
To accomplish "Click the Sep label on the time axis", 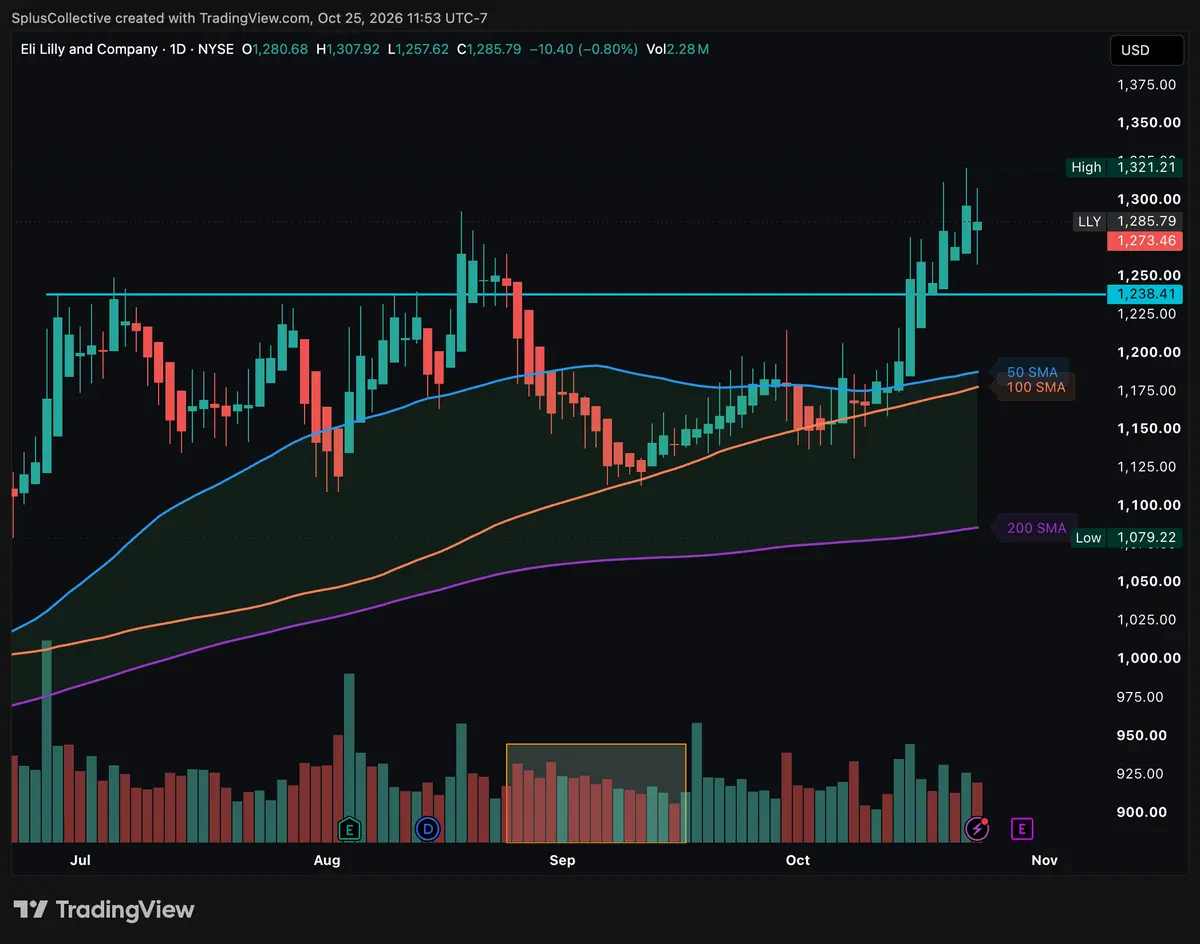I will pyautogui.click(x=562, y=860).
